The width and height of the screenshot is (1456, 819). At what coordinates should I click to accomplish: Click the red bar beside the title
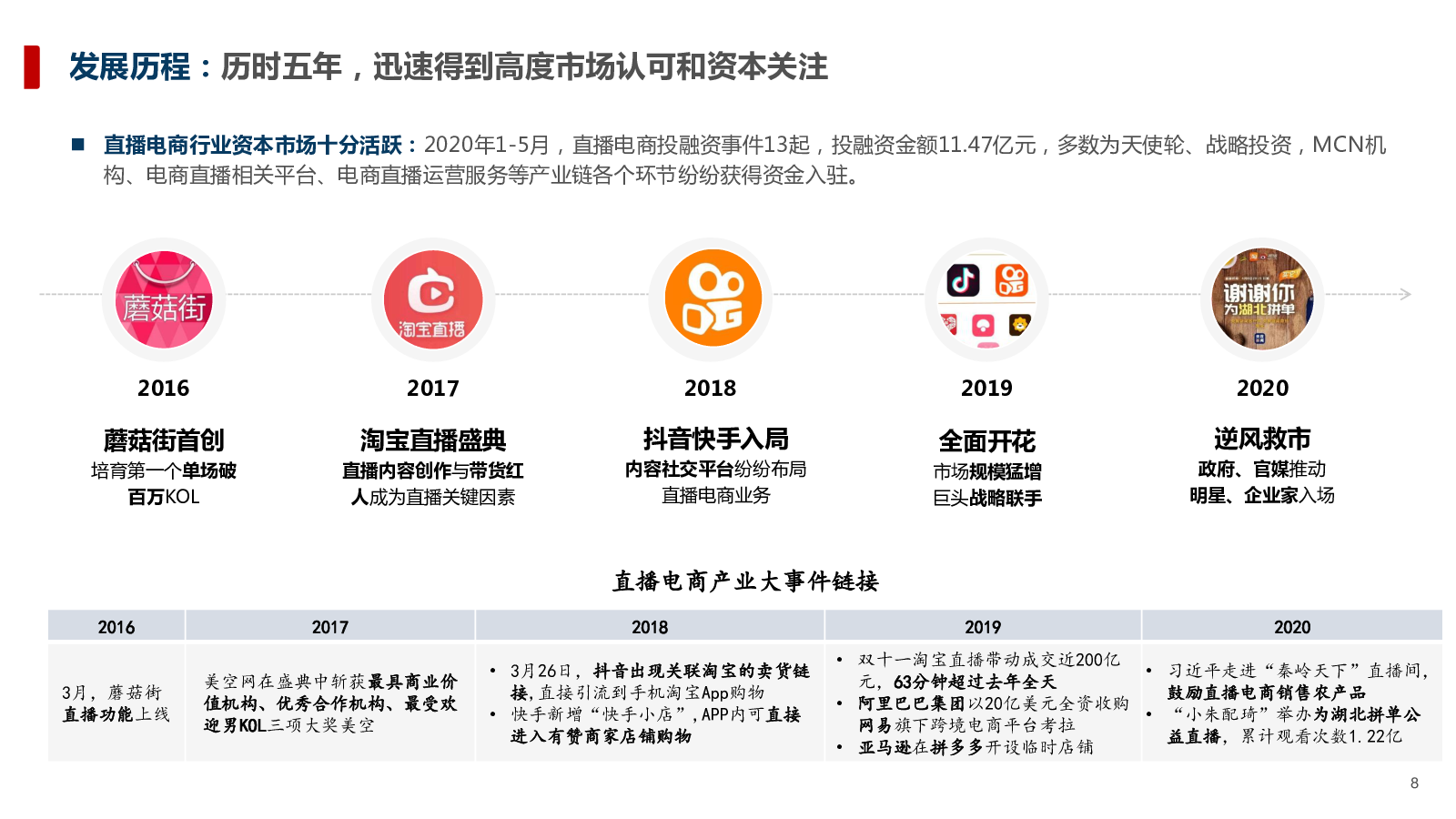coord(32,66)
